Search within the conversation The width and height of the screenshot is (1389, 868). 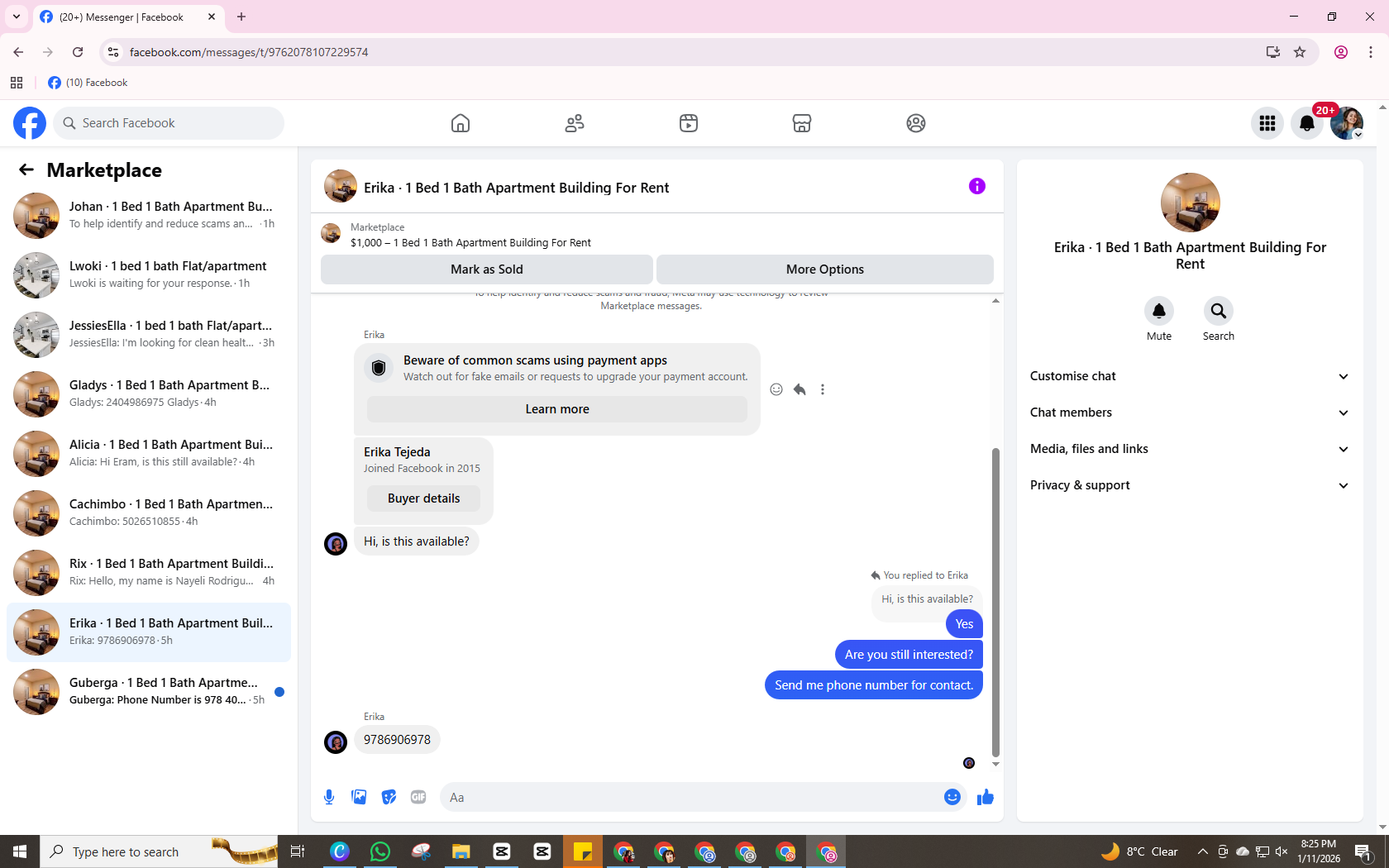coord(1219,311)
